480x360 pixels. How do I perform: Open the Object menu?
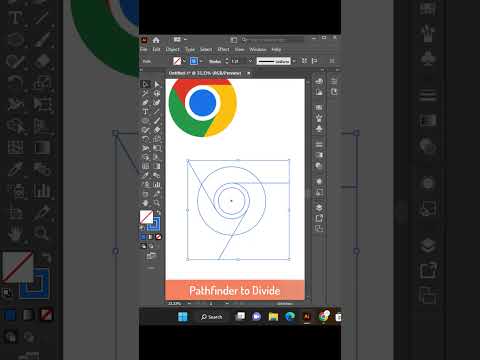pos(173,49)
